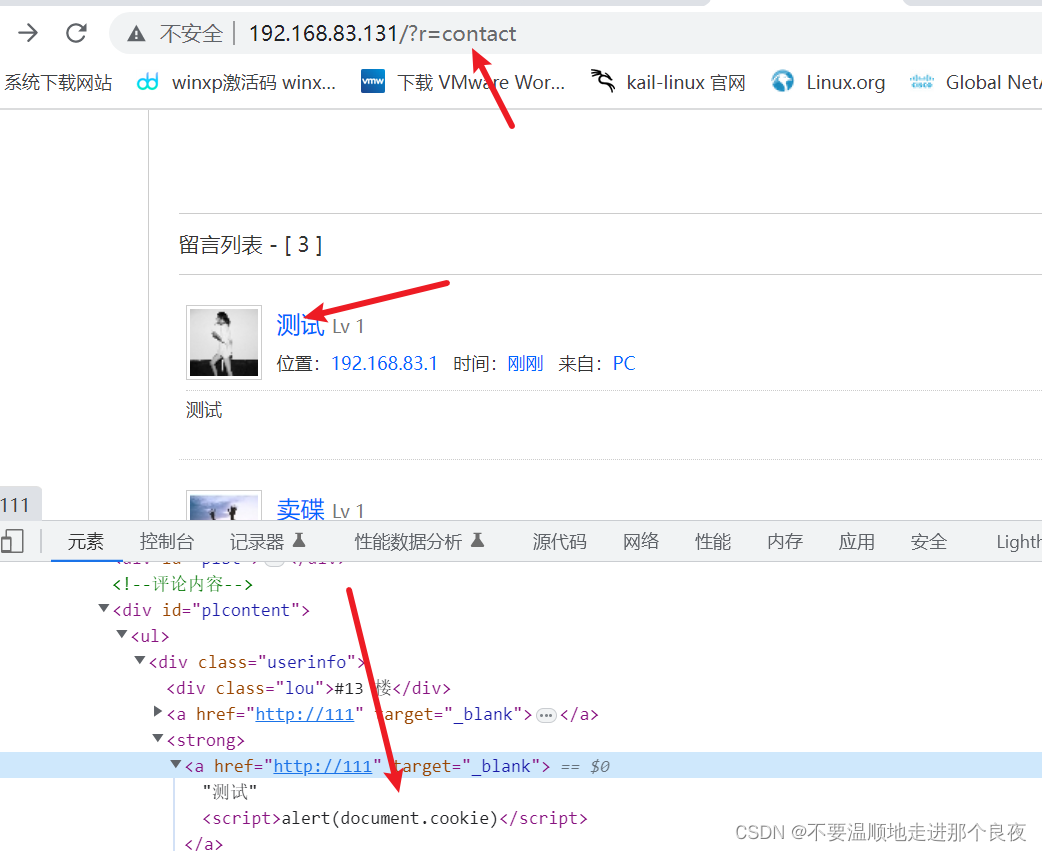This screenshot has width=1042, height=851.
Task: Select the 评论内容 comment line
Action: pyautogui.click(x=183, y=584)
